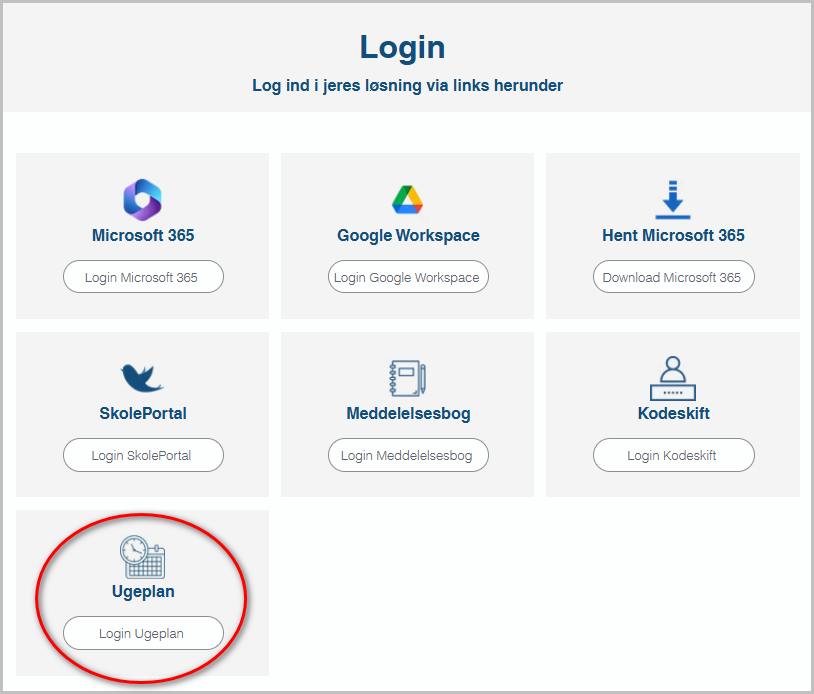Click Login SkolePortal button
814x694 pixels.
(143, 455)
